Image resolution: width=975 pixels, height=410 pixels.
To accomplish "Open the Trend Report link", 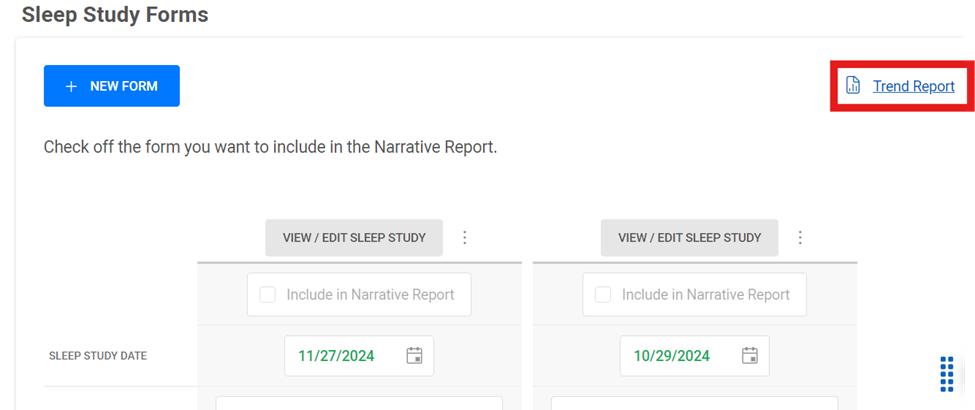I will tap(913, 86).
